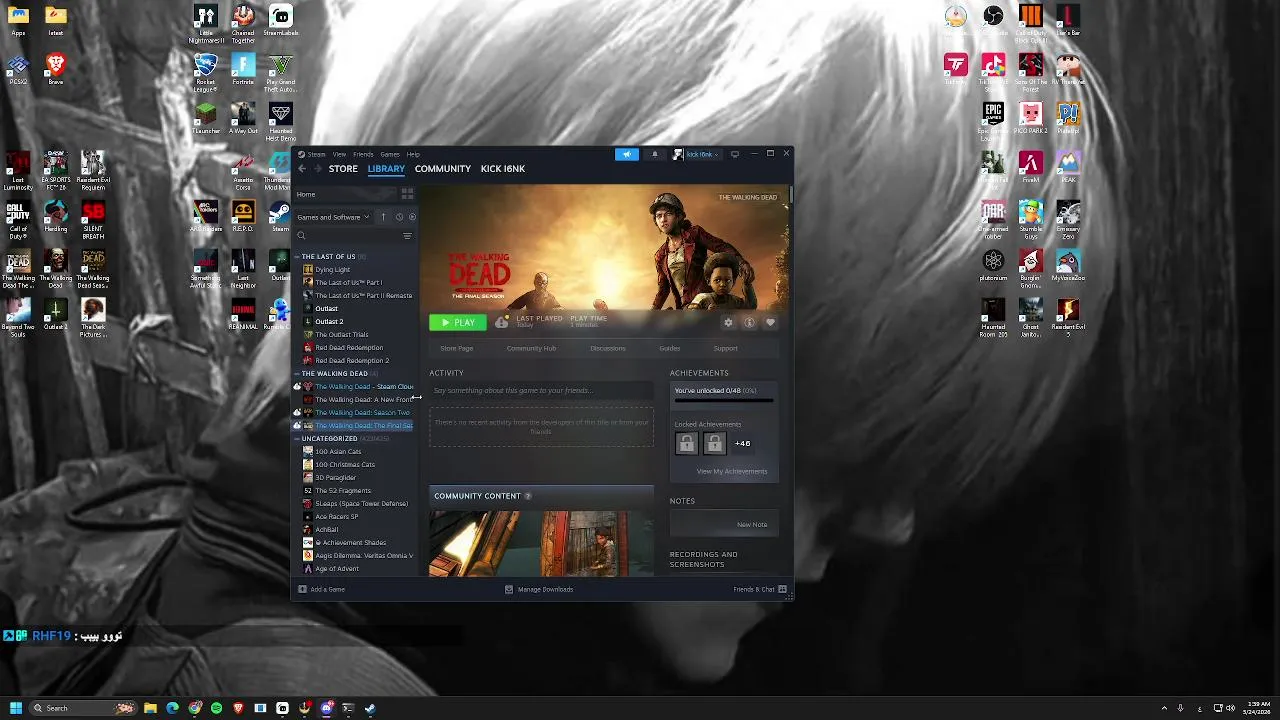
Task: Open File Explorer from taskbar
Action: click(150, 708)
